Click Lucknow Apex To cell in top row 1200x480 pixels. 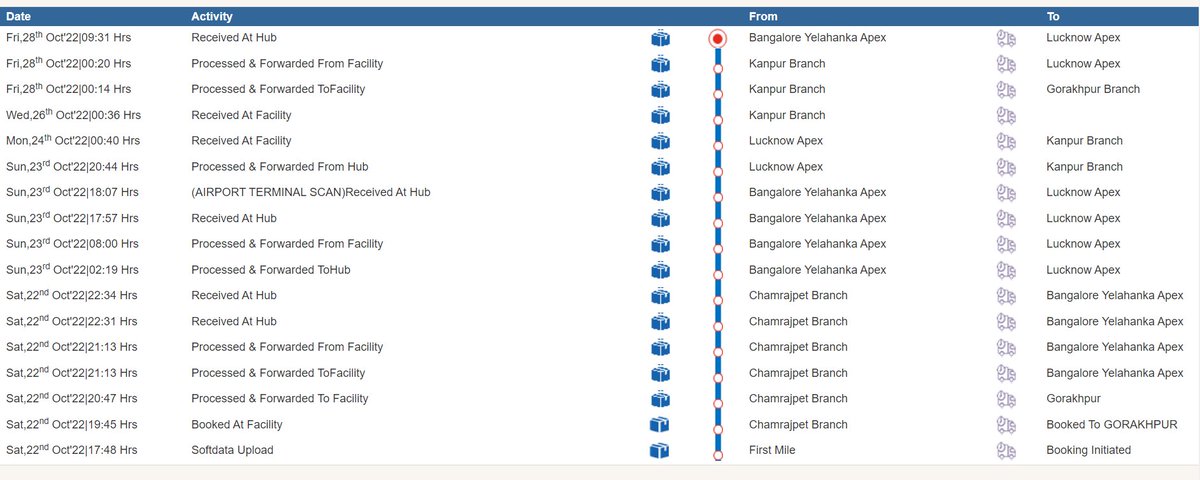pyautogui.click(x=1083, y=38)
